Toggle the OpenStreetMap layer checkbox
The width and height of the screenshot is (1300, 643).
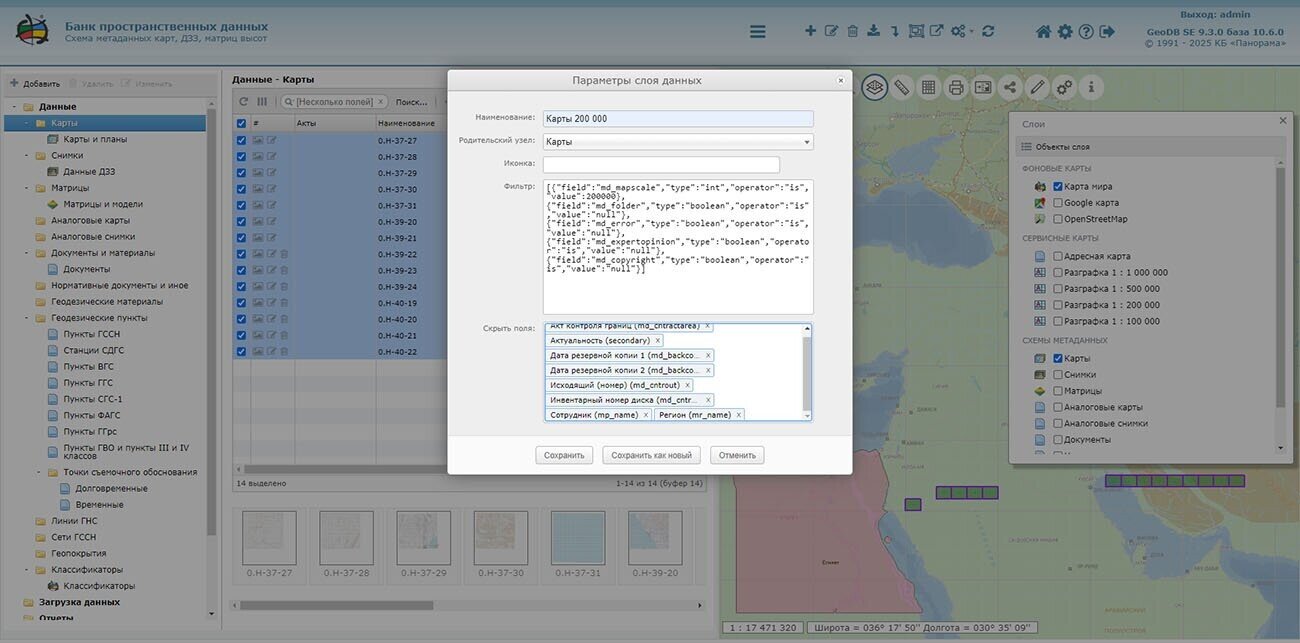pyautogui.click(x=1058, y=219)
